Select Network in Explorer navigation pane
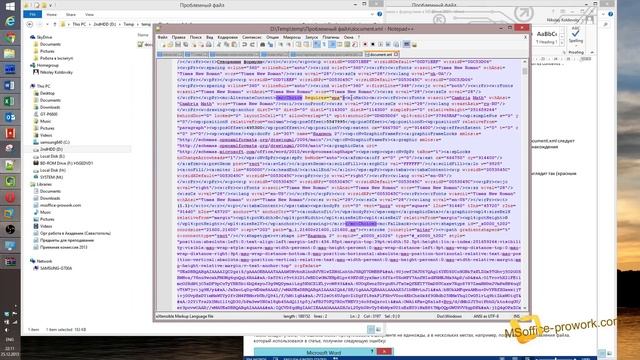640x360 pixels. (44, 261)
